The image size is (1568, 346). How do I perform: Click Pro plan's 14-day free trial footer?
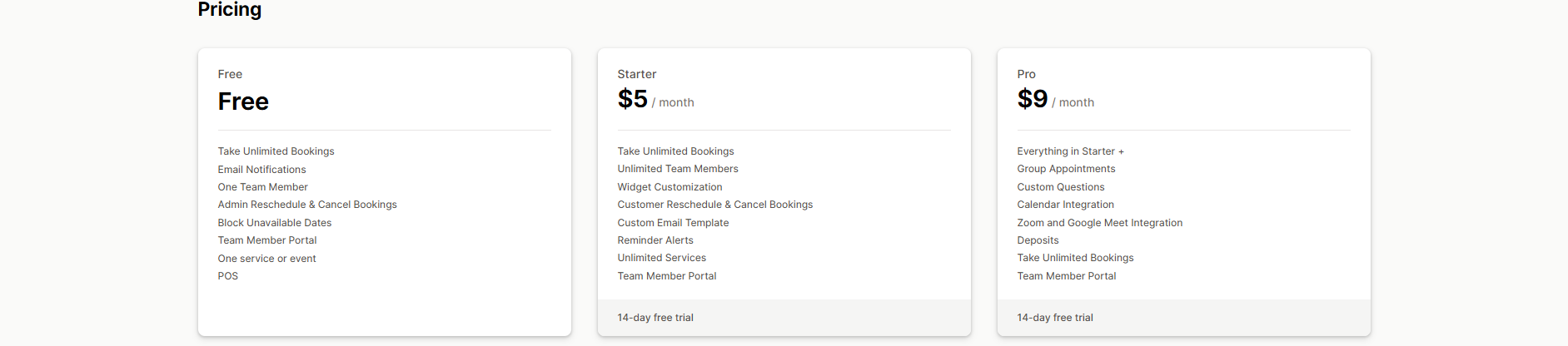[1055, 318]
